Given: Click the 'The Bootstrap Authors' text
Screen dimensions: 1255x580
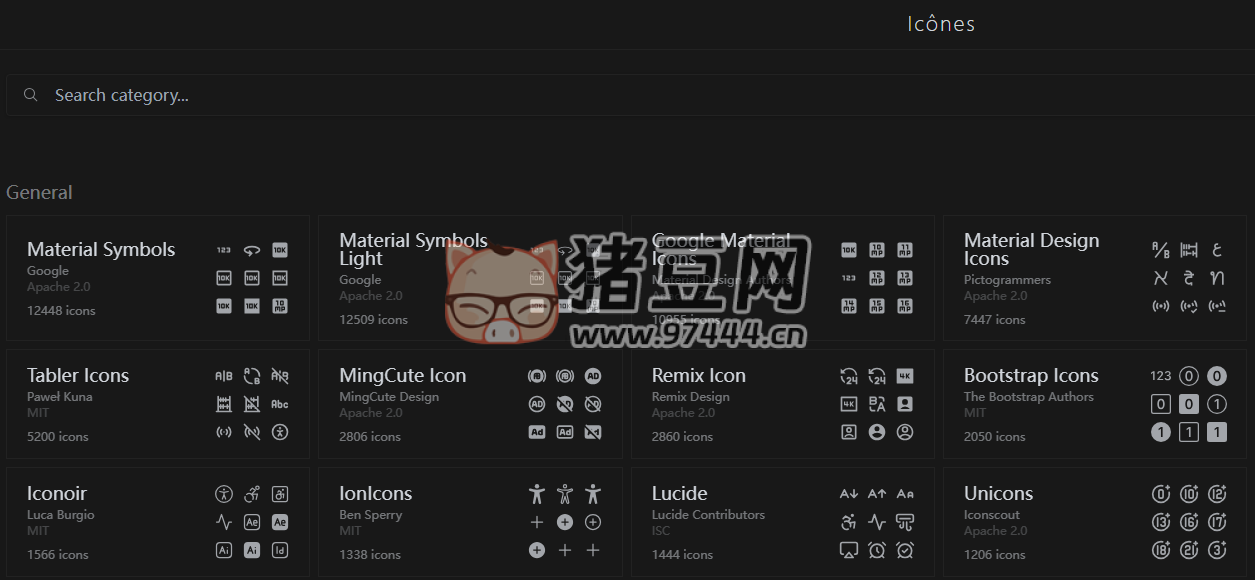Looking at the screenshot, I should click(1029, 397).
